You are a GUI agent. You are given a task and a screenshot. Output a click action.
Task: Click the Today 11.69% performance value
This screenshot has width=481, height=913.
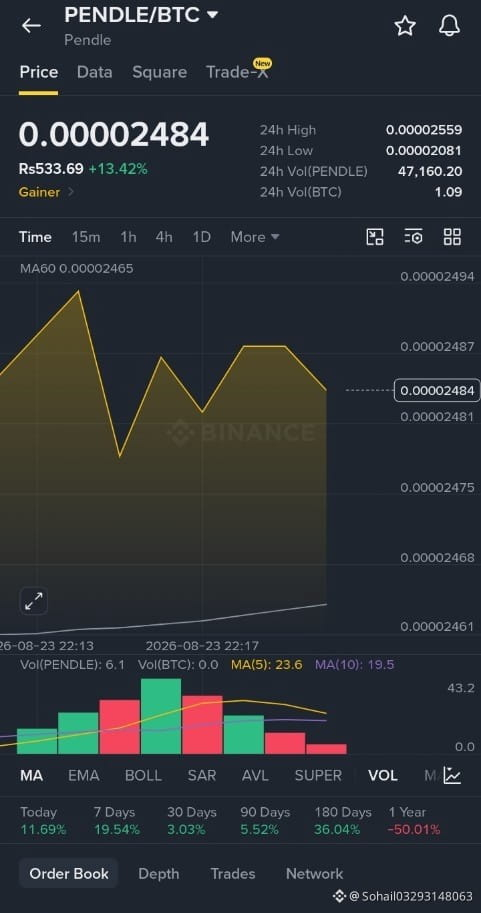tap(43, 830)
